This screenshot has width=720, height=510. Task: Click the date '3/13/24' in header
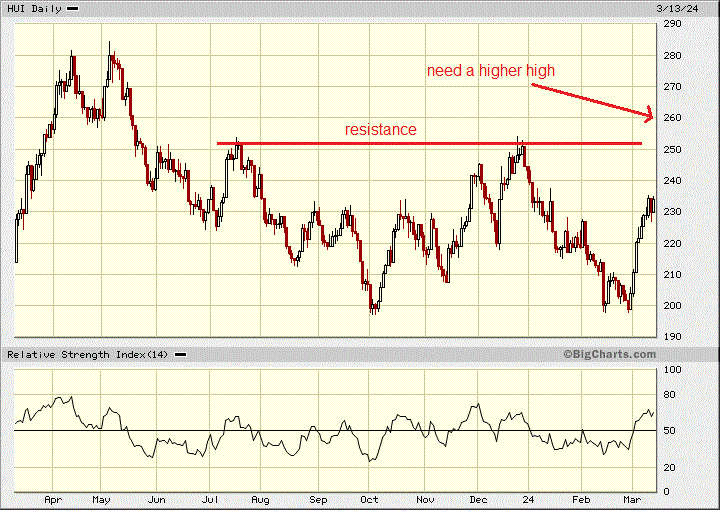click(x=677, y=8)
